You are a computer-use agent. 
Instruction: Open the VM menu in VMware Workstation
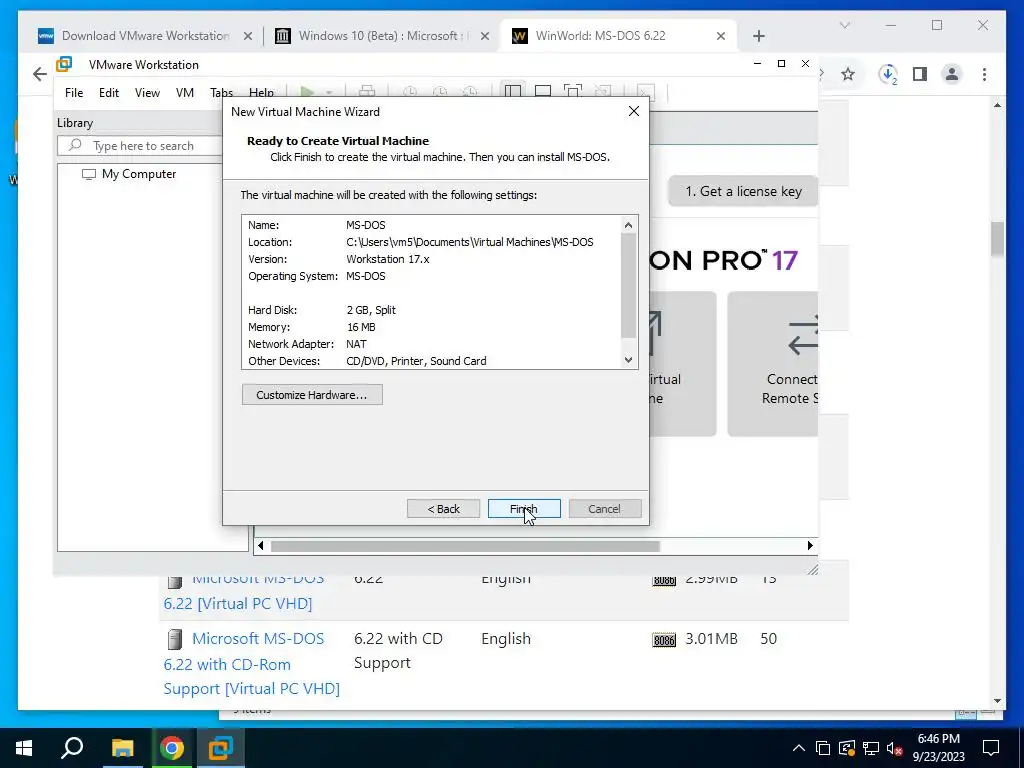[185, 93]
